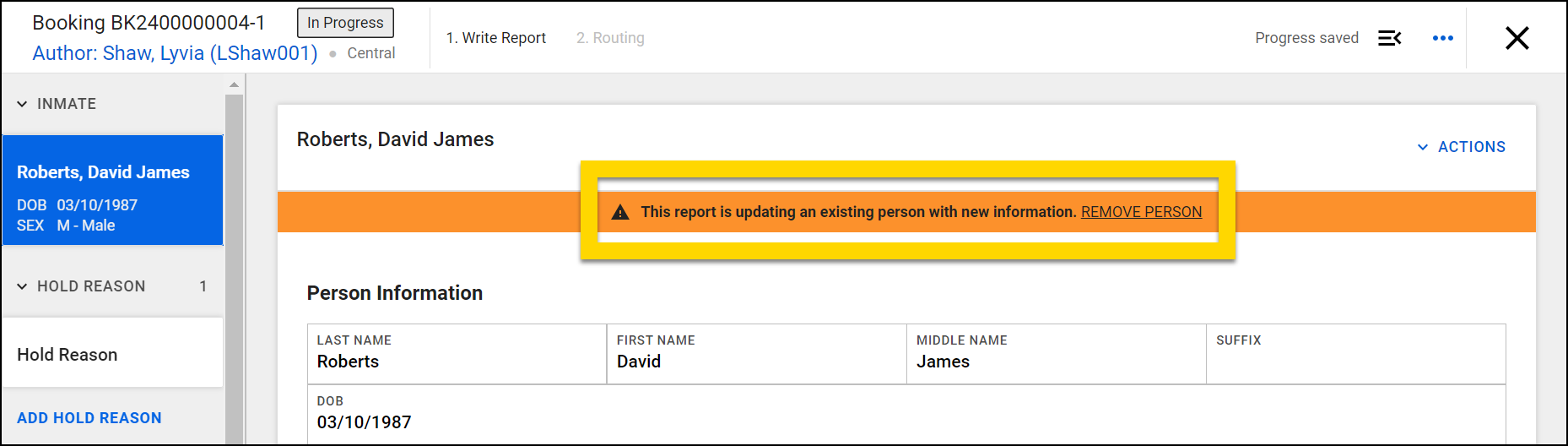Click the Person Information heading
This screenshot has height=446, width=1568.
coord(395,293)
